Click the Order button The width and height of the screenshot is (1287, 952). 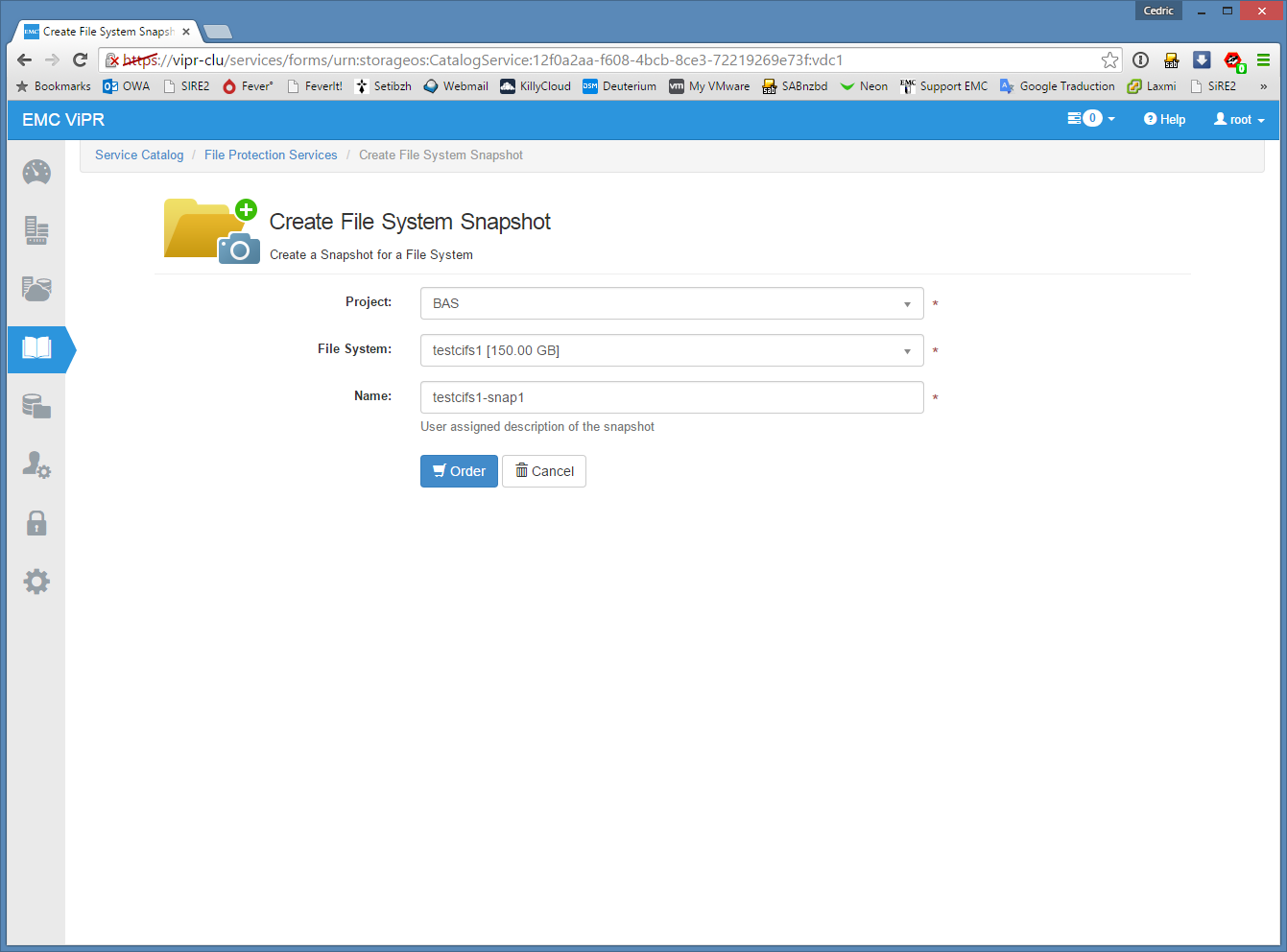point(459,471)
